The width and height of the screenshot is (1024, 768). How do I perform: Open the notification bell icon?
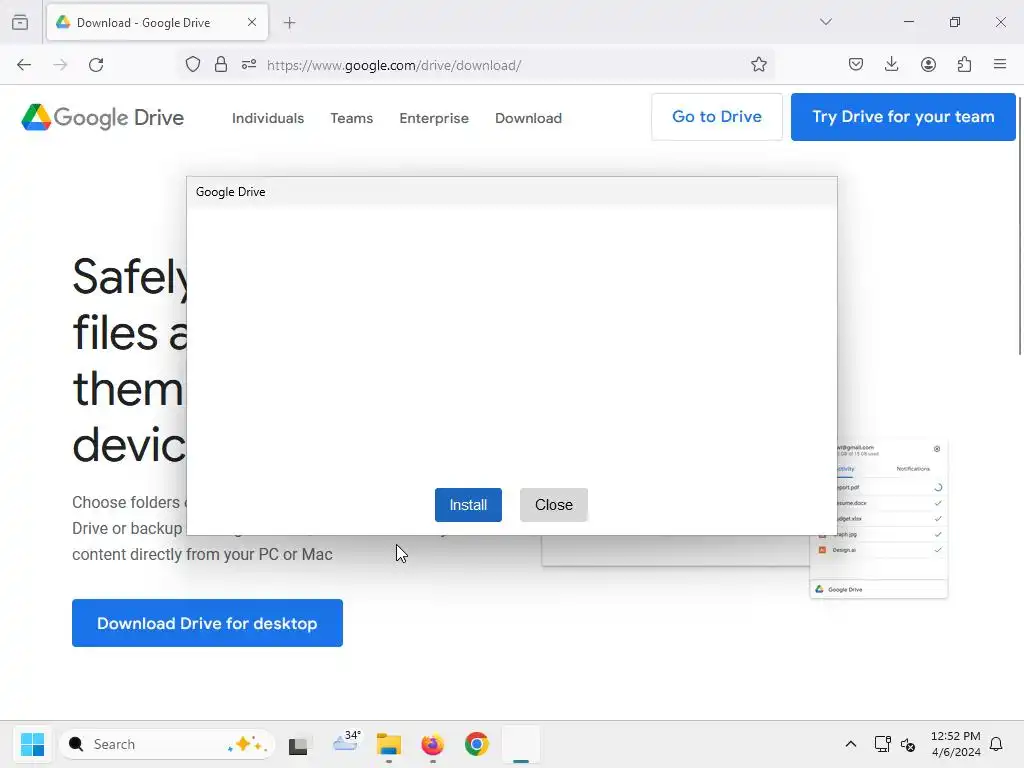pos(996,744)
